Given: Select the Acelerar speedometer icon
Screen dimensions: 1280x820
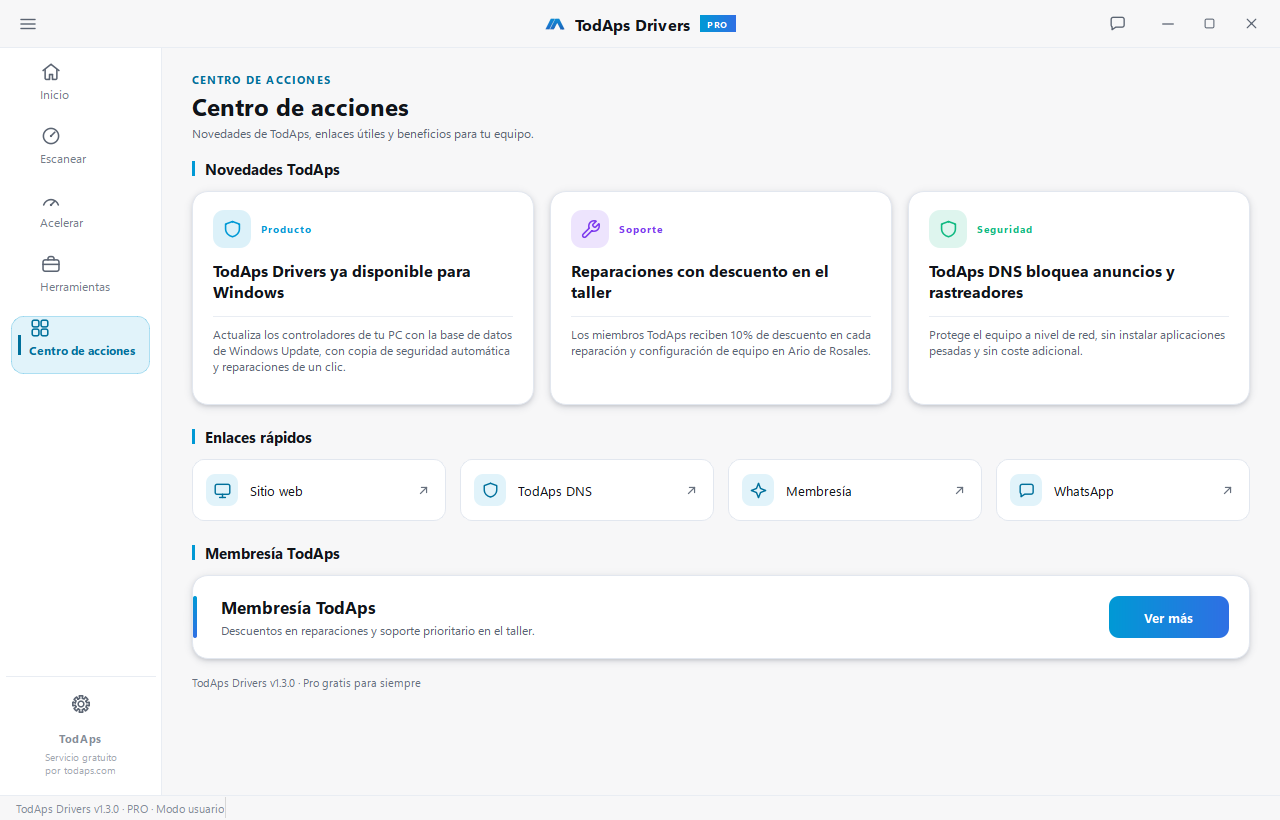Looking at the screenshot, I should click(51, 203).
